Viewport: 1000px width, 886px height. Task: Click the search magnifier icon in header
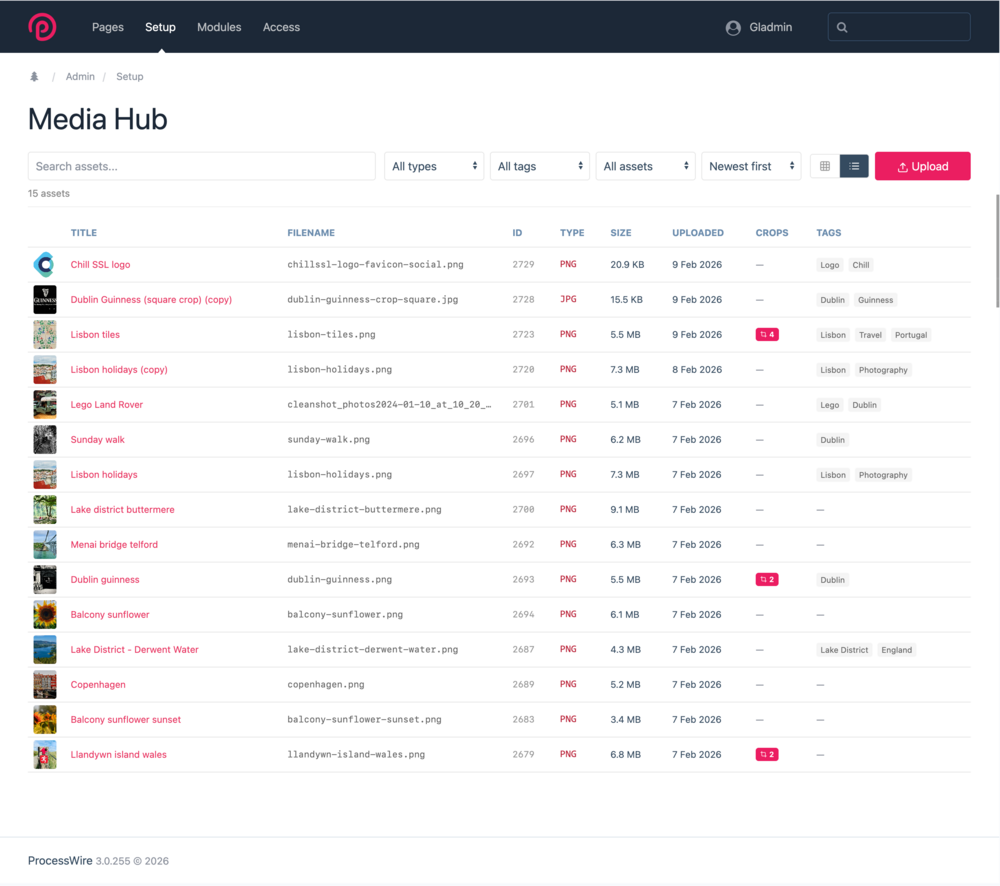pyautogui.click(x=842, y=28)
